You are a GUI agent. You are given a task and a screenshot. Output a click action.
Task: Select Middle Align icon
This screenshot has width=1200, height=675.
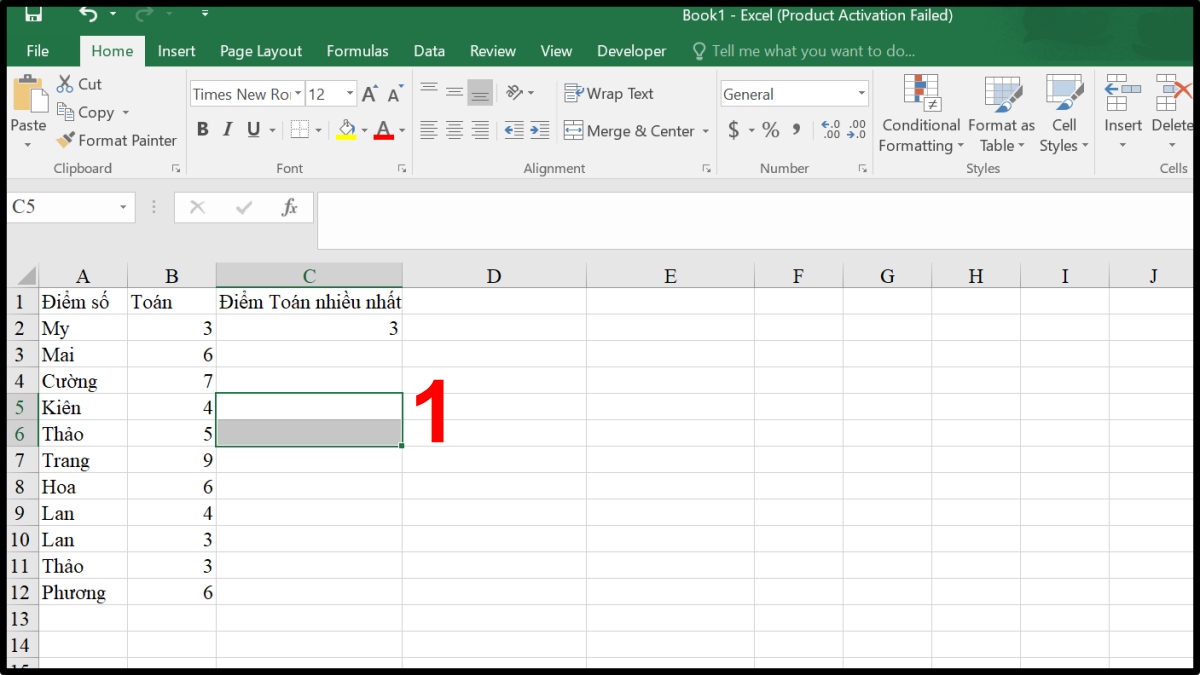[x=454, y=92]
